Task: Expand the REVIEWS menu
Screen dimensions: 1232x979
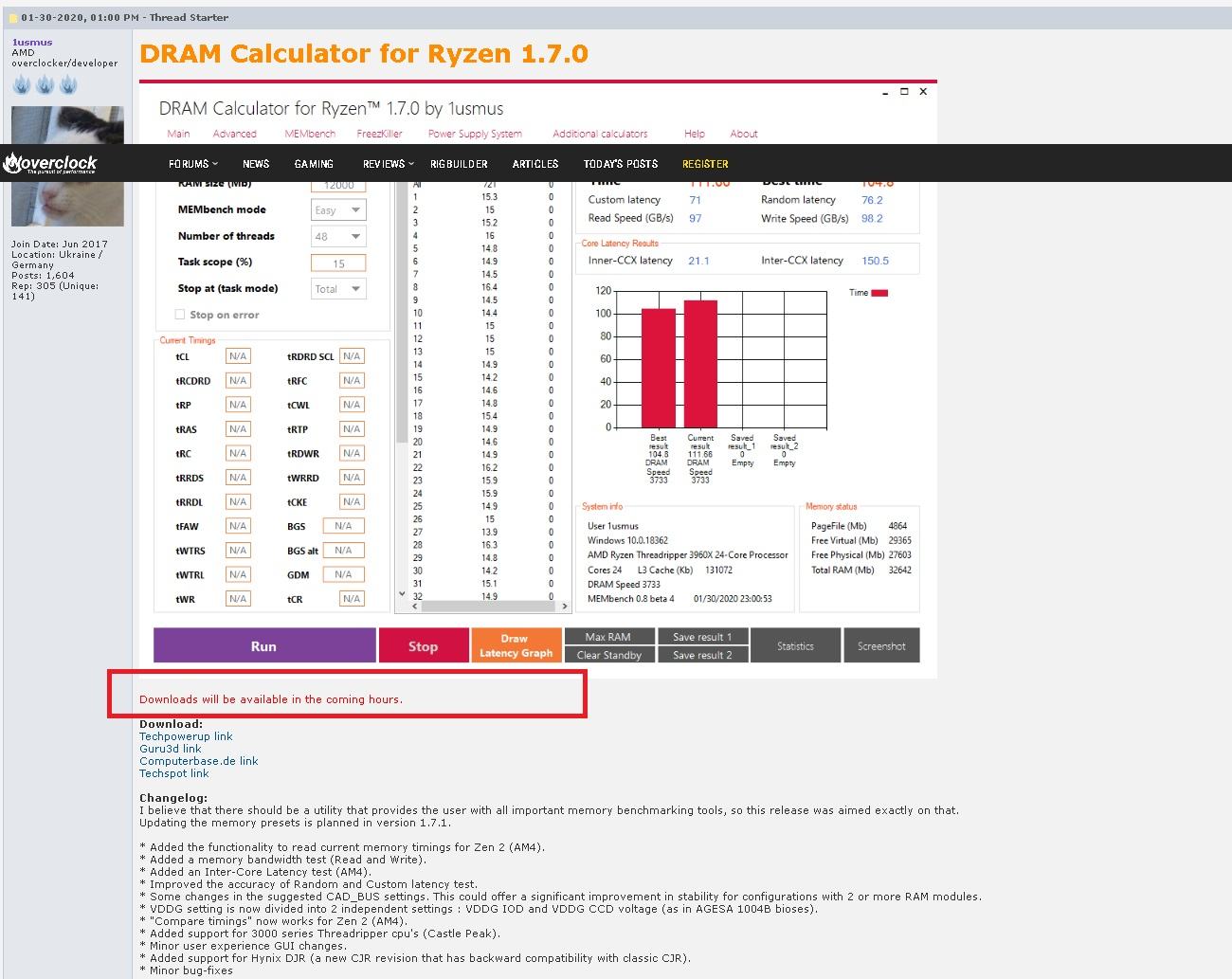Action: tap(388, 164)
